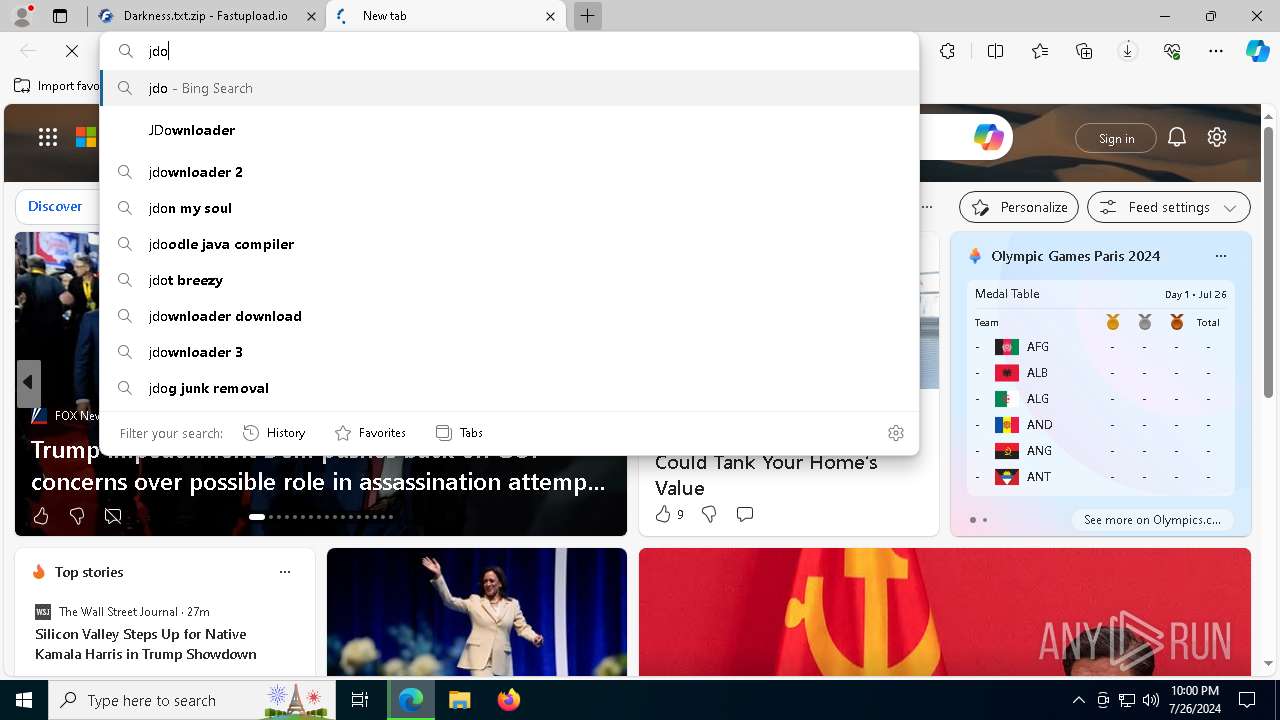This screenshot has width=1280, height=720.
Task: Open Olympic Games card options ellipsis
Action: [1221, 256]
